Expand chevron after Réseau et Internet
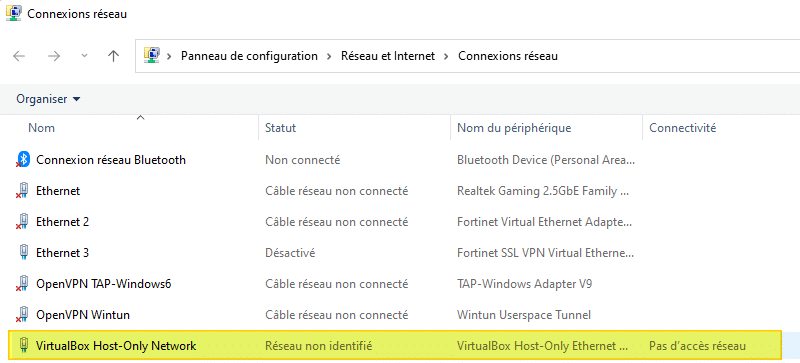 tap(446, 56)
